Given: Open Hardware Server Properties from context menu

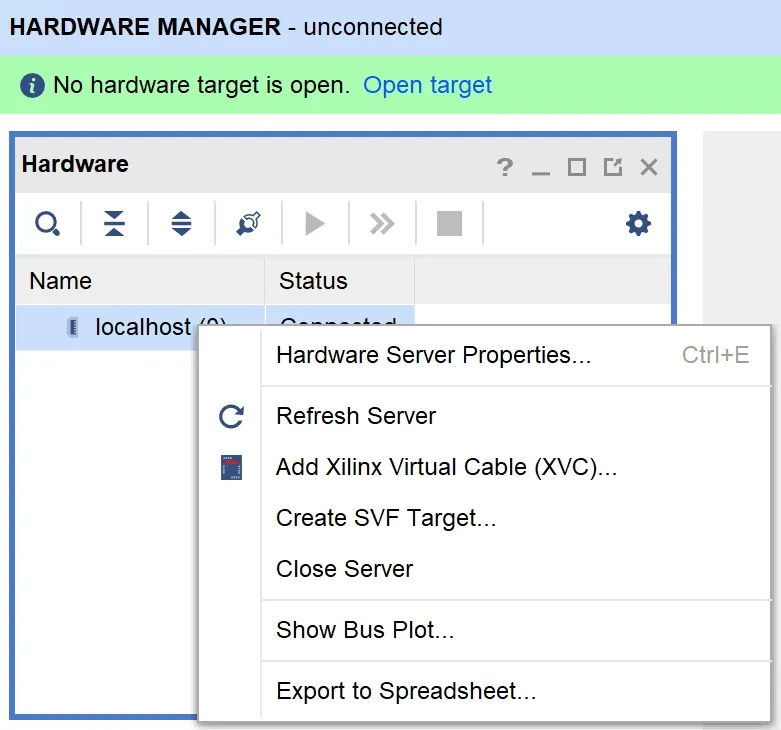Looking at the screenshot, I should click(x=433, y=356).
